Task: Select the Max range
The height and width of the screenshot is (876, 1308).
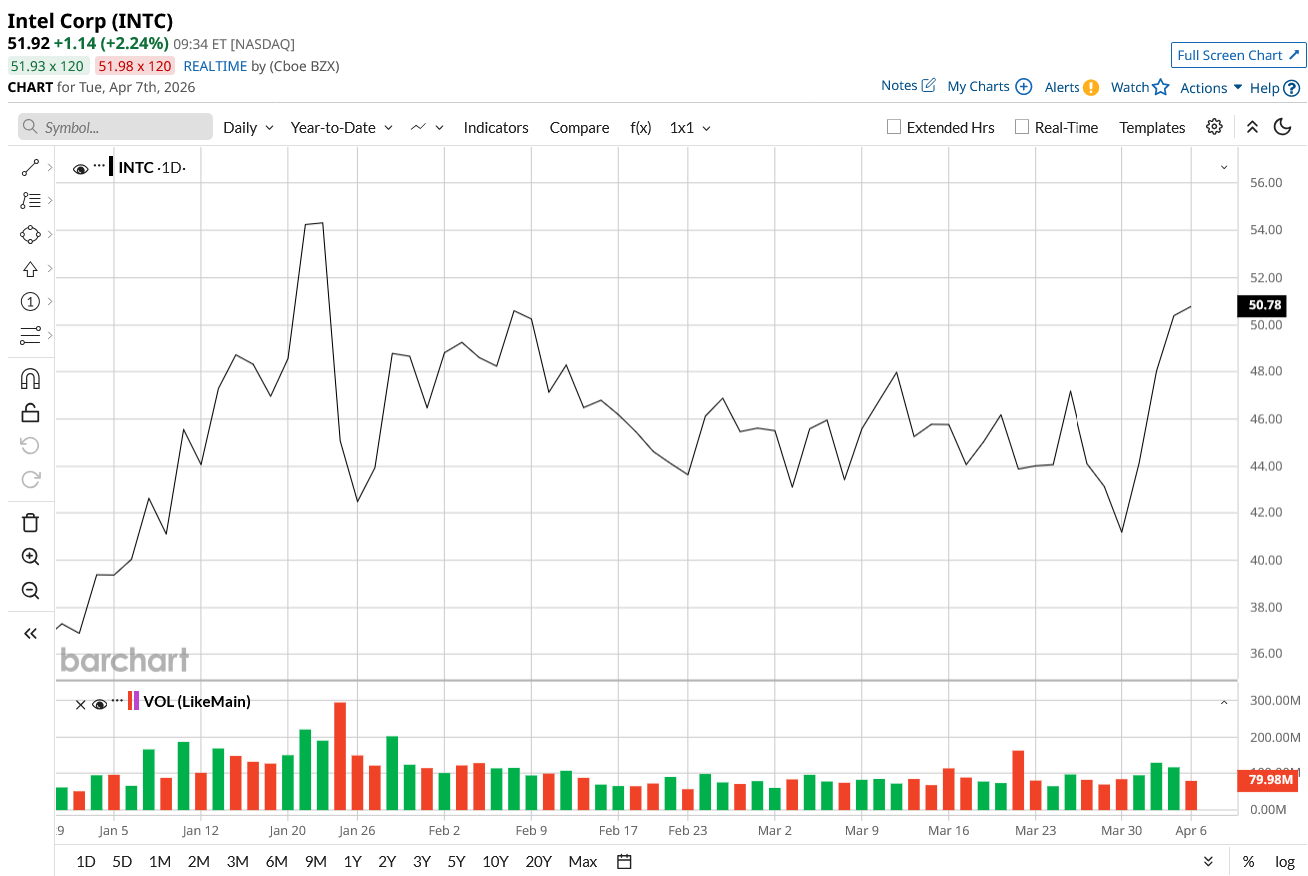Action: (582, 862)
